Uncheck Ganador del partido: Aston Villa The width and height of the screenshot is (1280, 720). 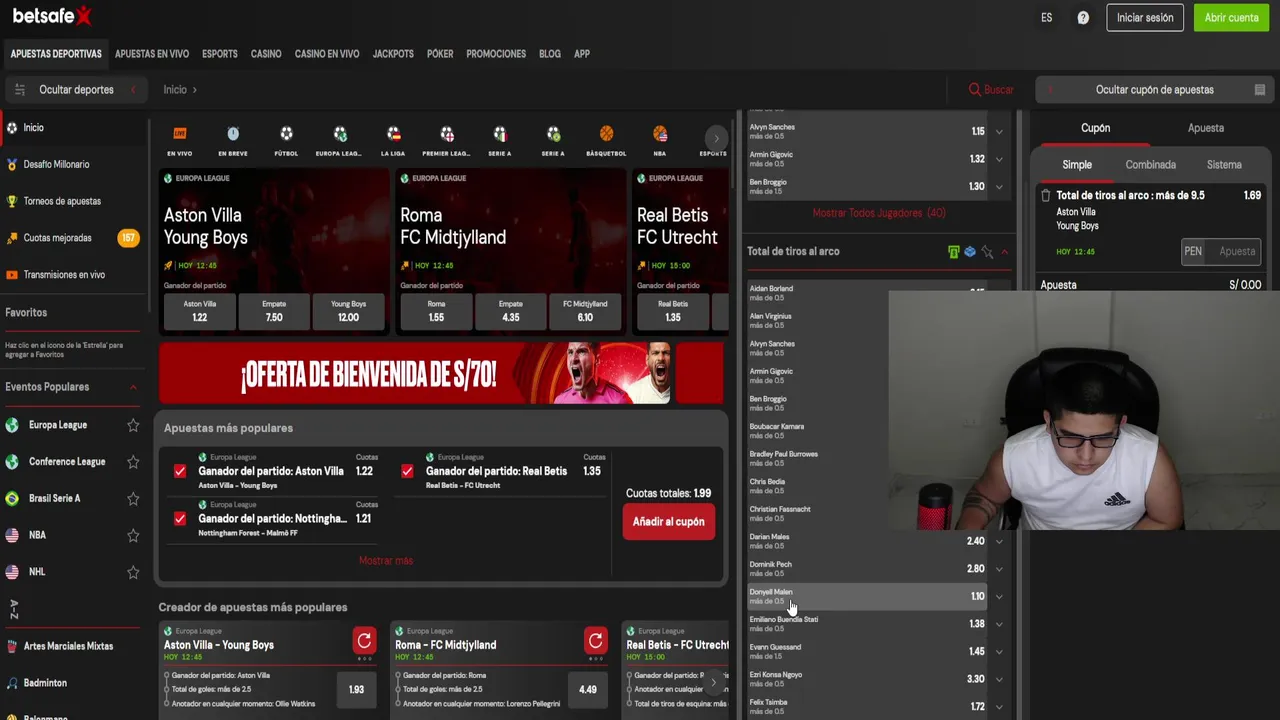click(180, 471)
